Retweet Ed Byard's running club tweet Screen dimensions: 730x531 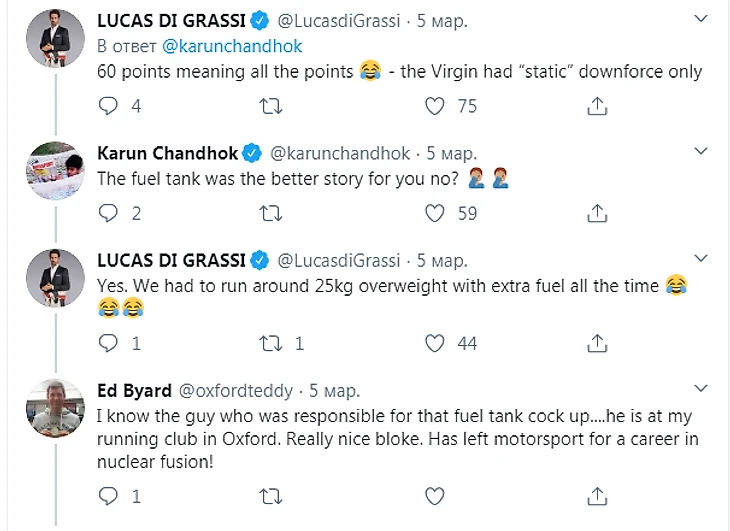coord(270,495)
